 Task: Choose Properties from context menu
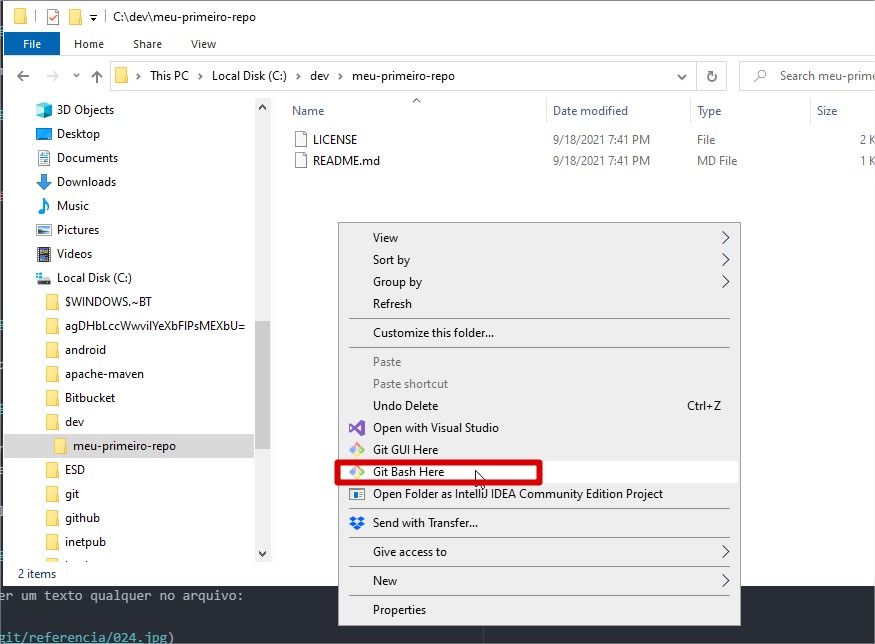tap(539, 610)
